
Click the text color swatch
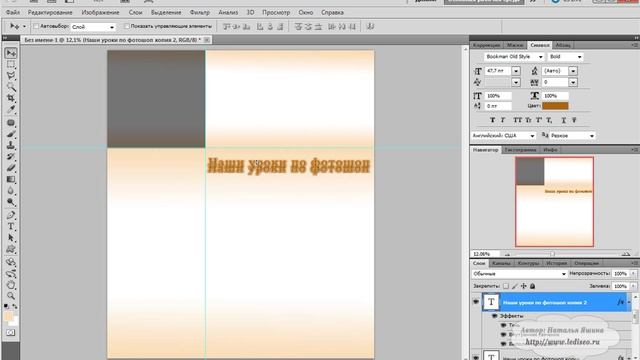pos(555,106)
